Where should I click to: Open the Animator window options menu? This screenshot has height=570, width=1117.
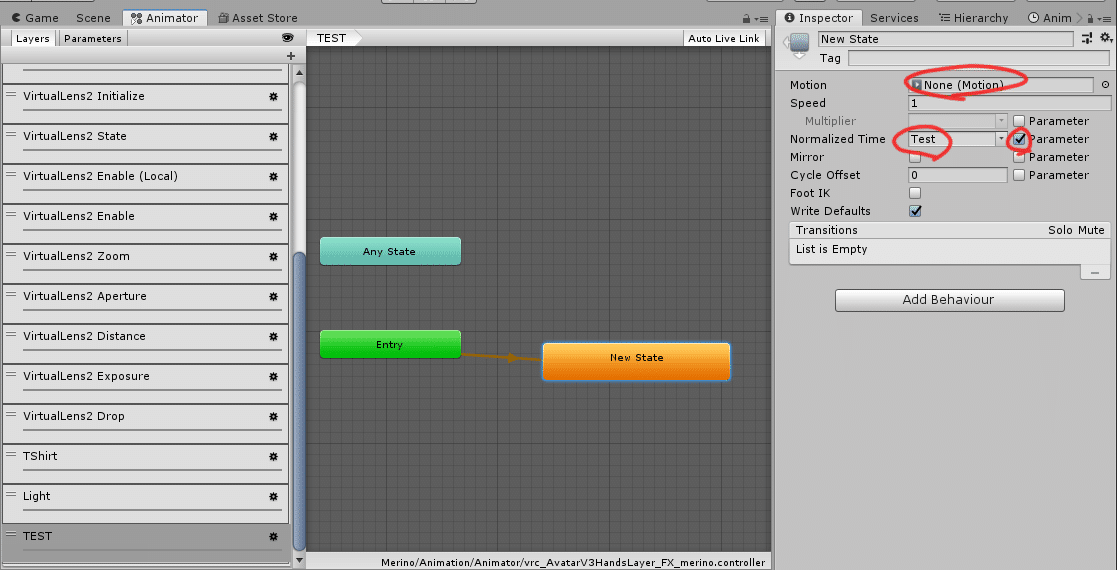[x=761, y=19]
